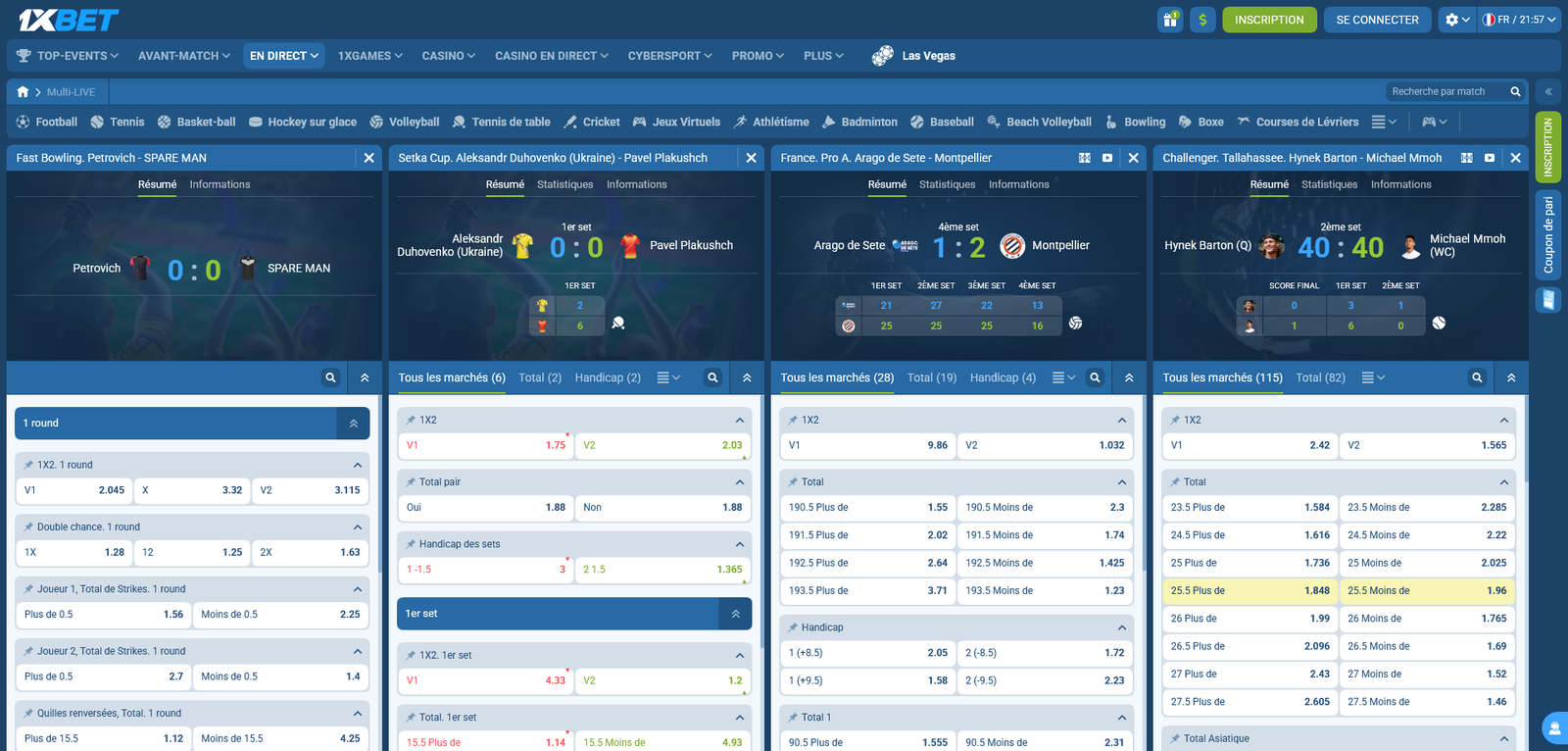
Task: Pick Oui 1.88 in Total pair
Action: coord(485,508)
